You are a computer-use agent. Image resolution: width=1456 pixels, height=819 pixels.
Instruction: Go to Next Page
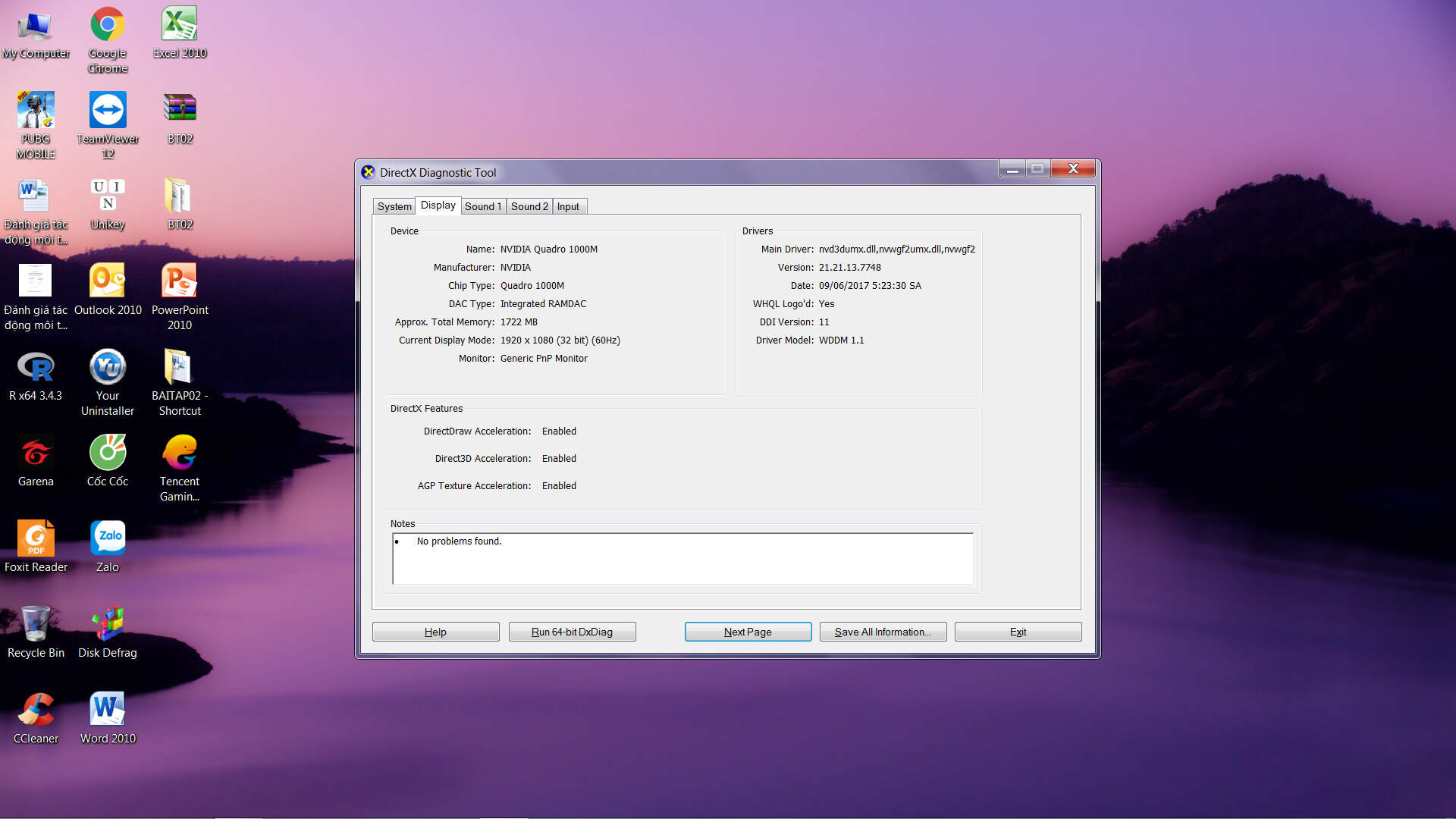coord(748,632)
